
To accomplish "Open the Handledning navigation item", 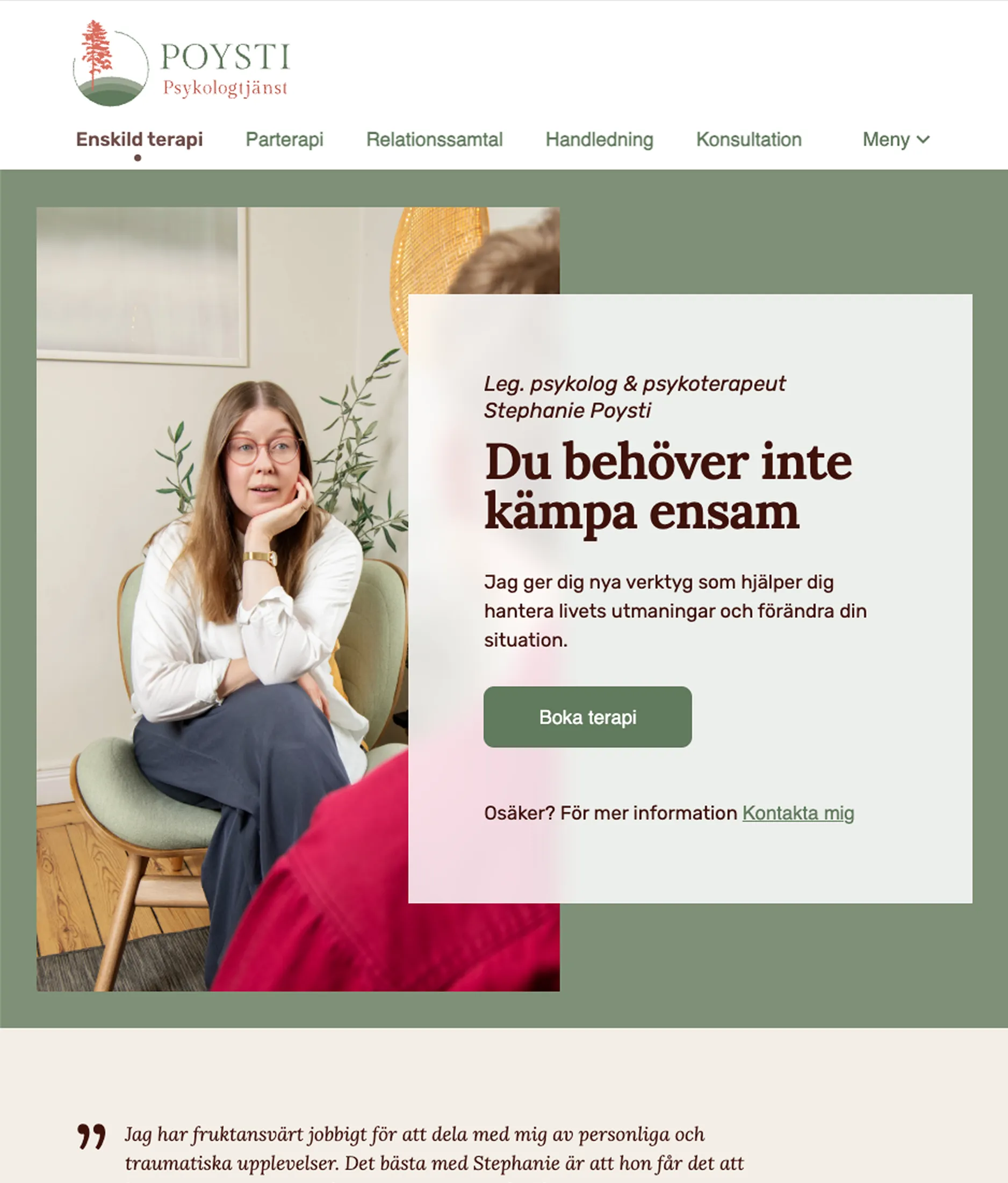I will pos(599,139).
